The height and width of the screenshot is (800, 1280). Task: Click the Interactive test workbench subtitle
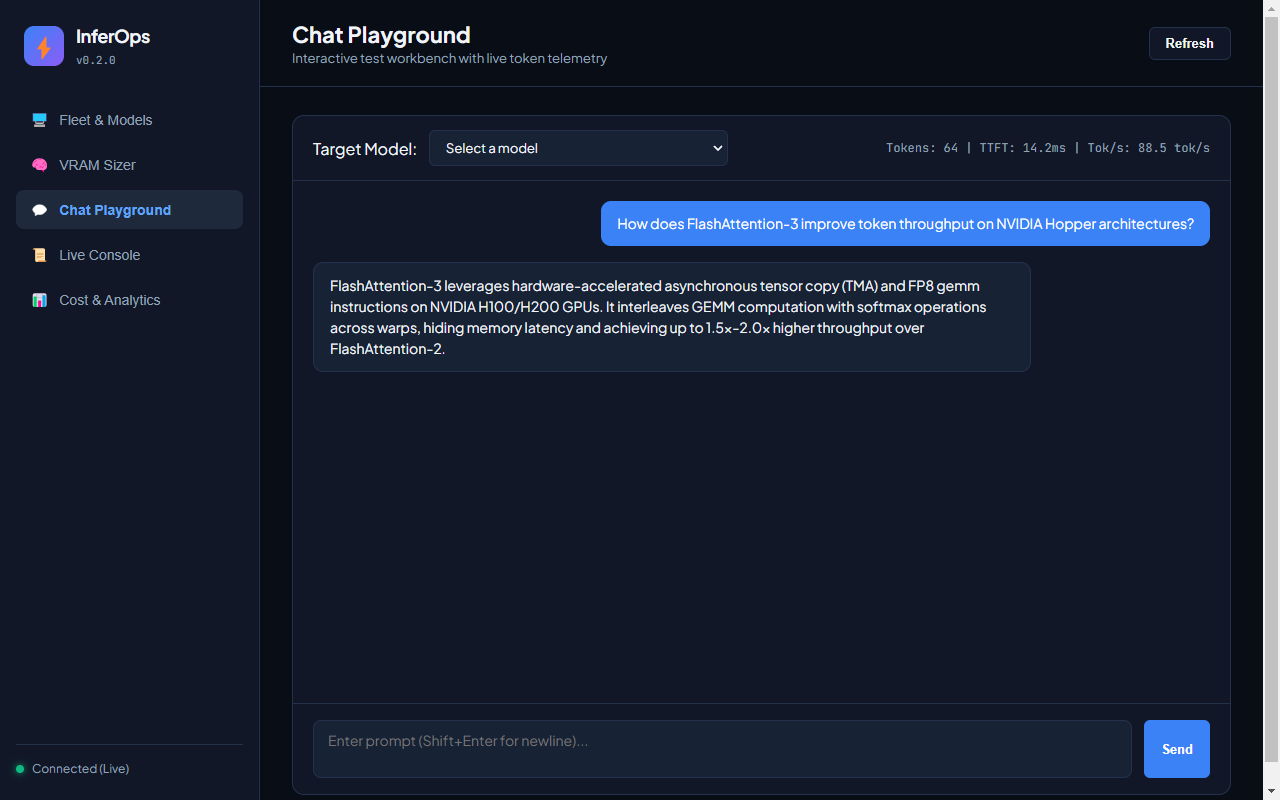[x=449, y=58]
